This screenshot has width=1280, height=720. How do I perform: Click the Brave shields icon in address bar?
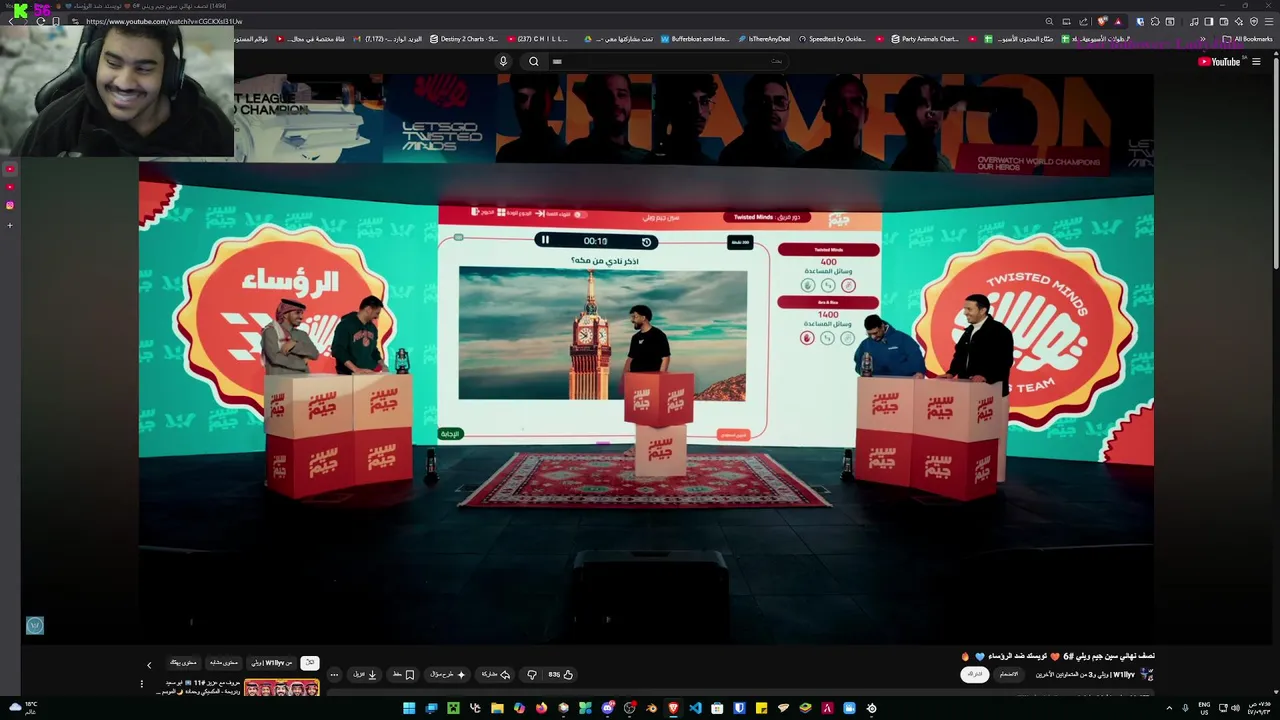1103,21
